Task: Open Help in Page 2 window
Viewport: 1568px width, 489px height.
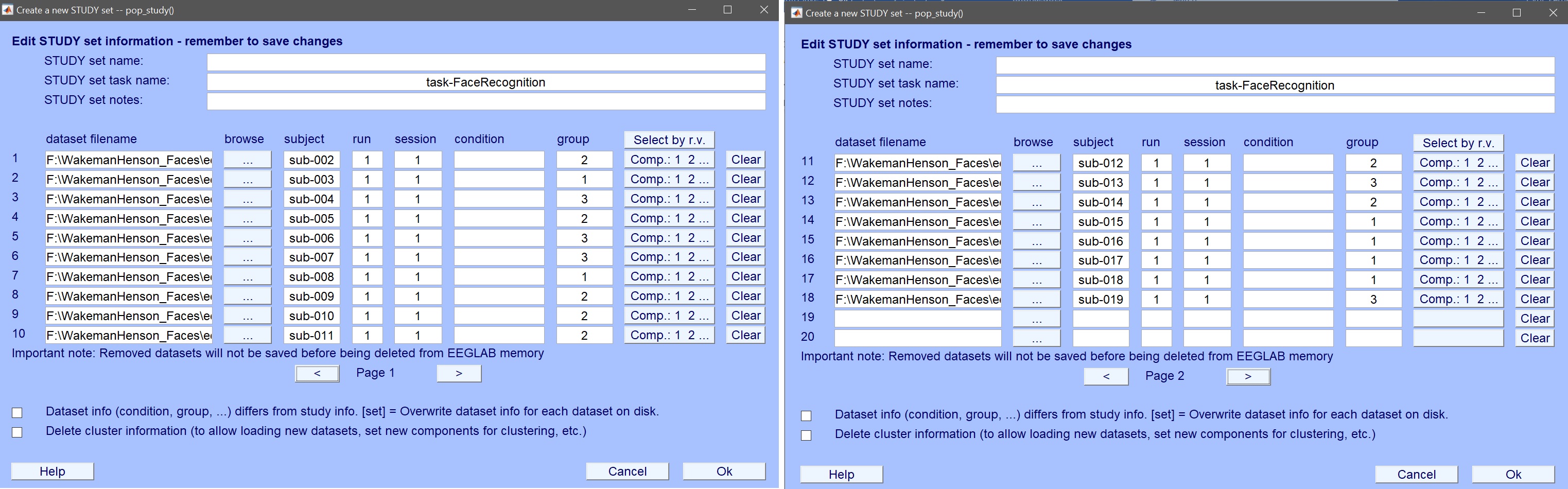Action: (x=841, y=475)
